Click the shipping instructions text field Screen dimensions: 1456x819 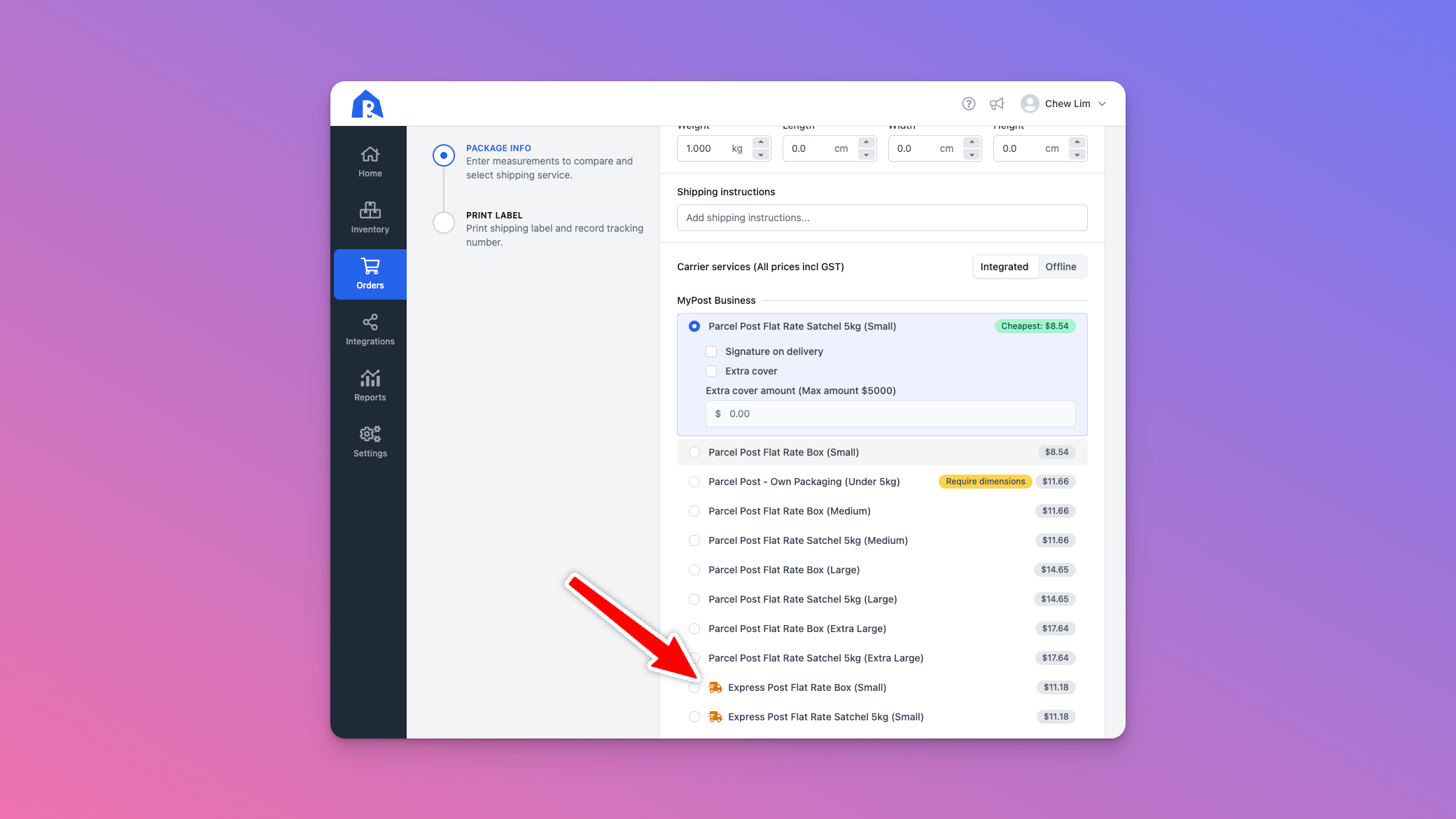882,218
